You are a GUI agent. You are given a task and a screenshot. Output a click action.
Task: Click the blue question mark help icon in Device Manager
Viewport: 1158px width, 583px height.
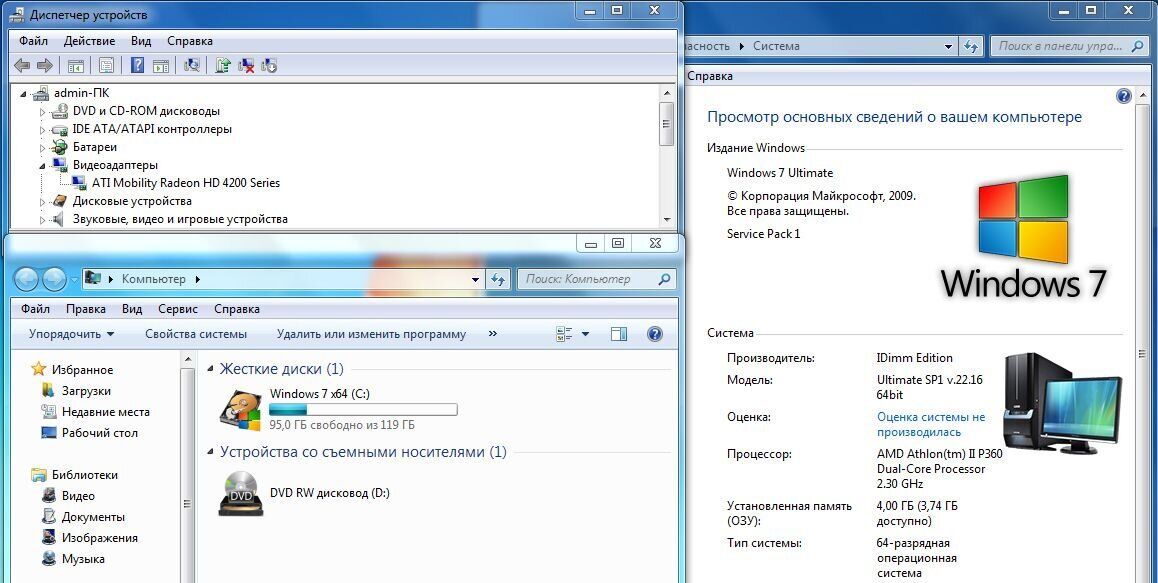[137, 66]
